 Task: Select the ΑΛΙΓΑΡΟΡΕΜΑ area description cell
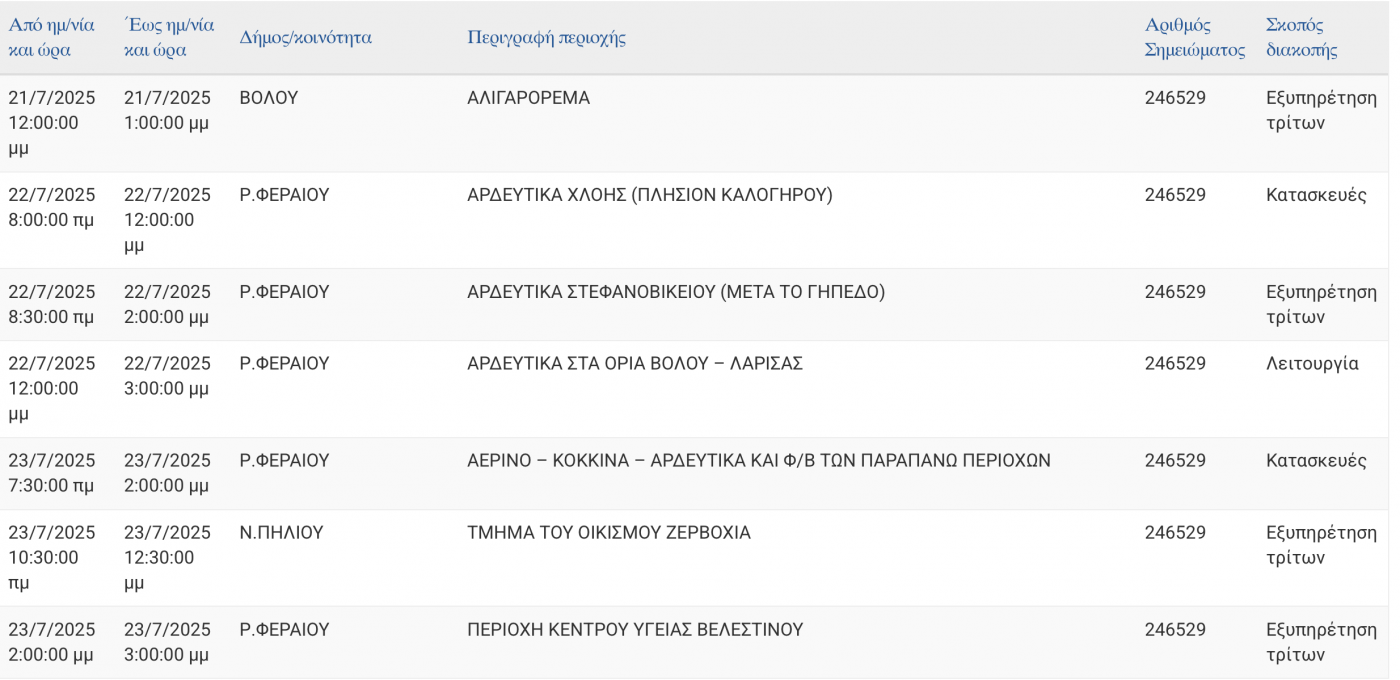tap(528, 98)
